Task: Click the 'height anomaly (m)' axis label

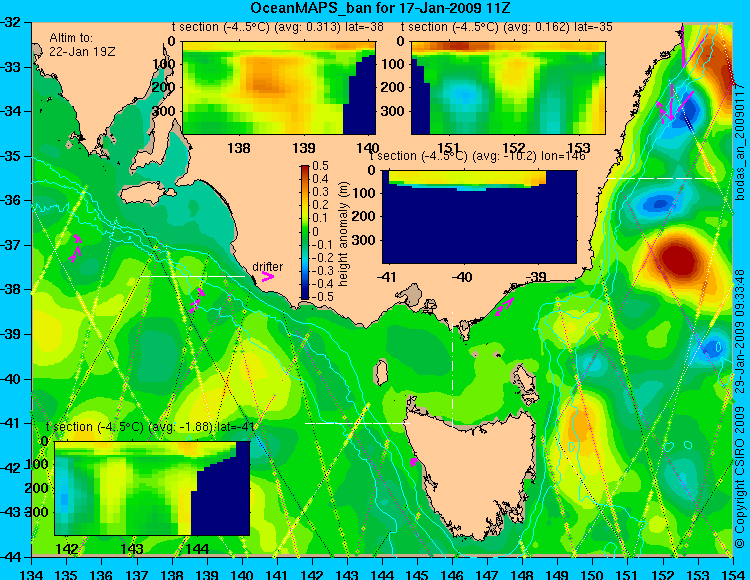Action: pos(343,234)
